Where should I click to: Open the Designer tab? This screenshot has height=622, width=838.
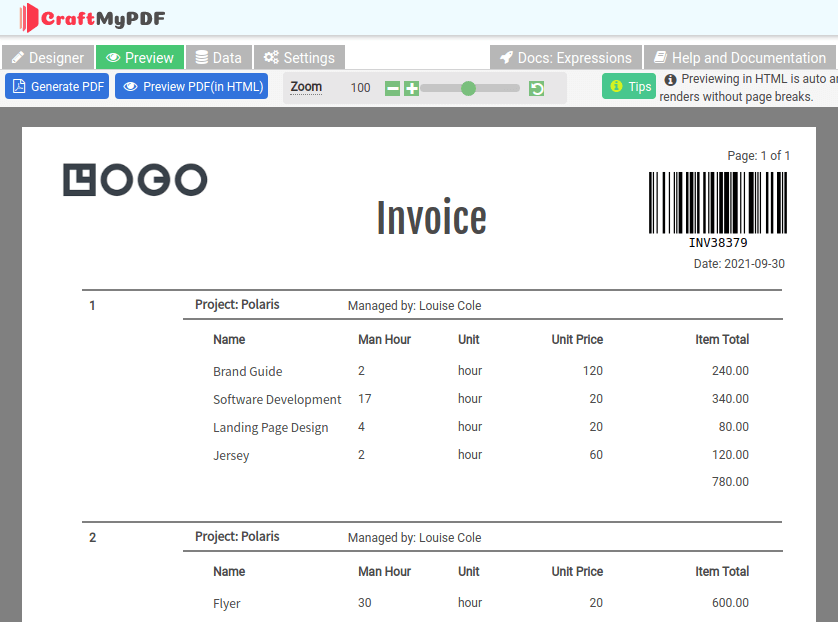pos(48,57)
